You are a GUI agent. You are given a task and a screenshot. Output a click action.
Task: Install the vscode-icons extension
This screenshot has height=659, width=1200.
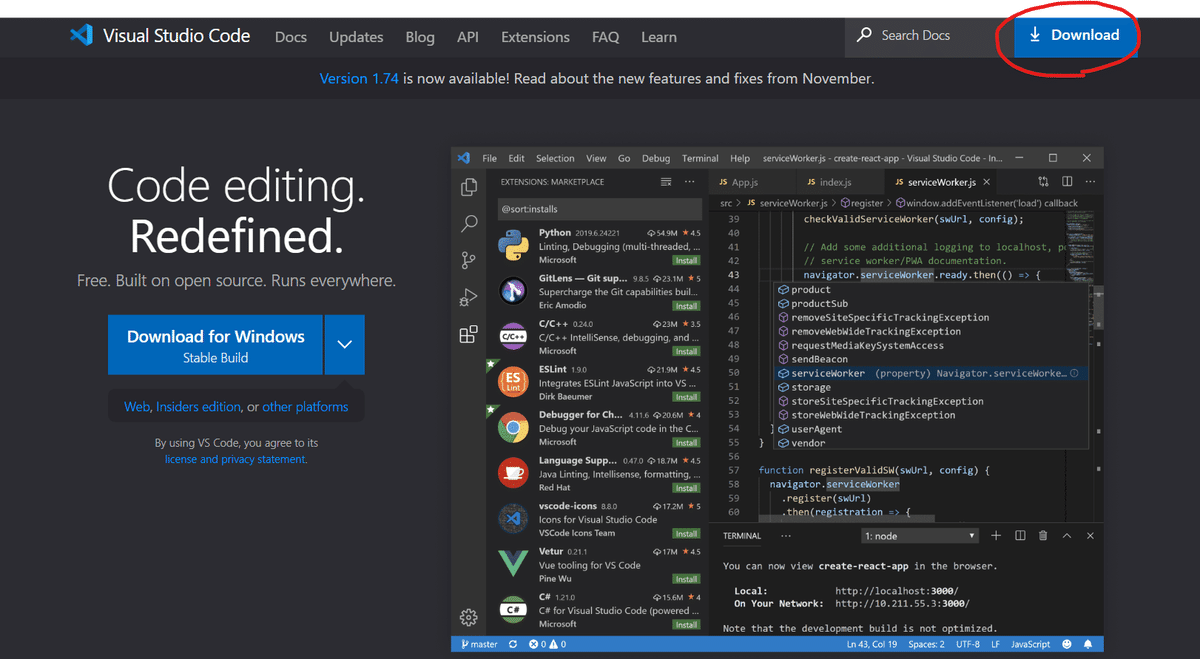686,534
